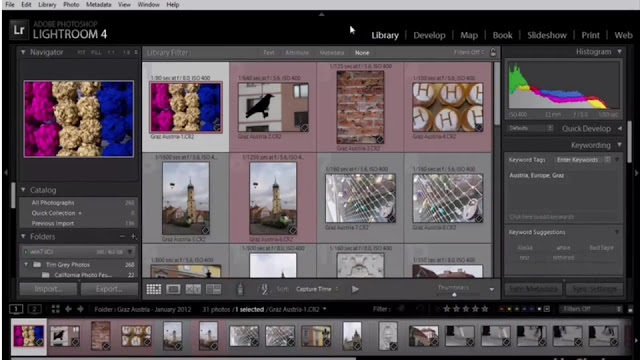
Task: Reverse sort direction a-z icon
Action: tap(264, 289)
